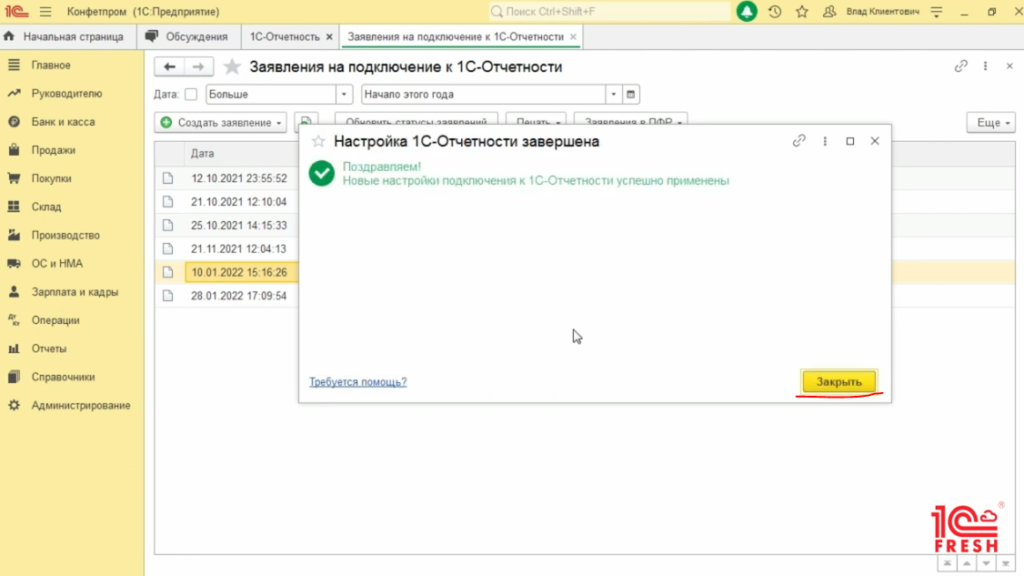Switch to 1С-Отчетность tab
1024x576 pixels.
click(285, 37)
